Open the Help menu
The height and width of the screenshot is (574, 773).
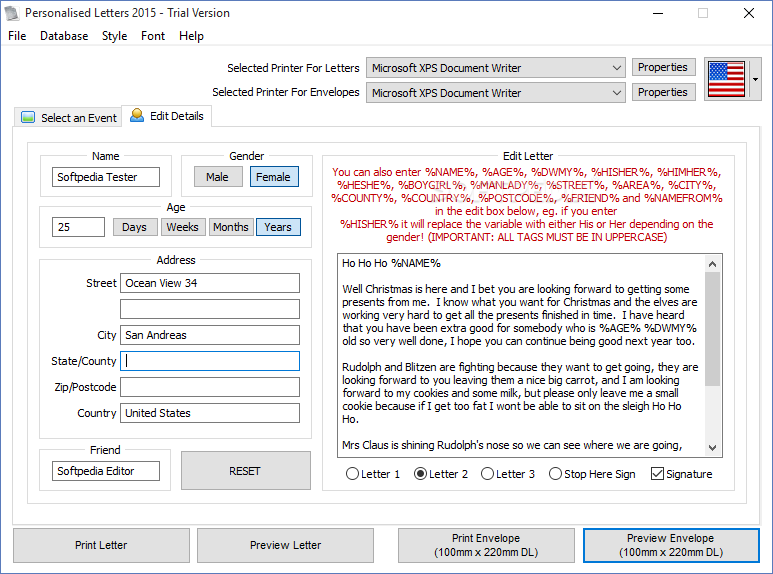tap(191, 36)
